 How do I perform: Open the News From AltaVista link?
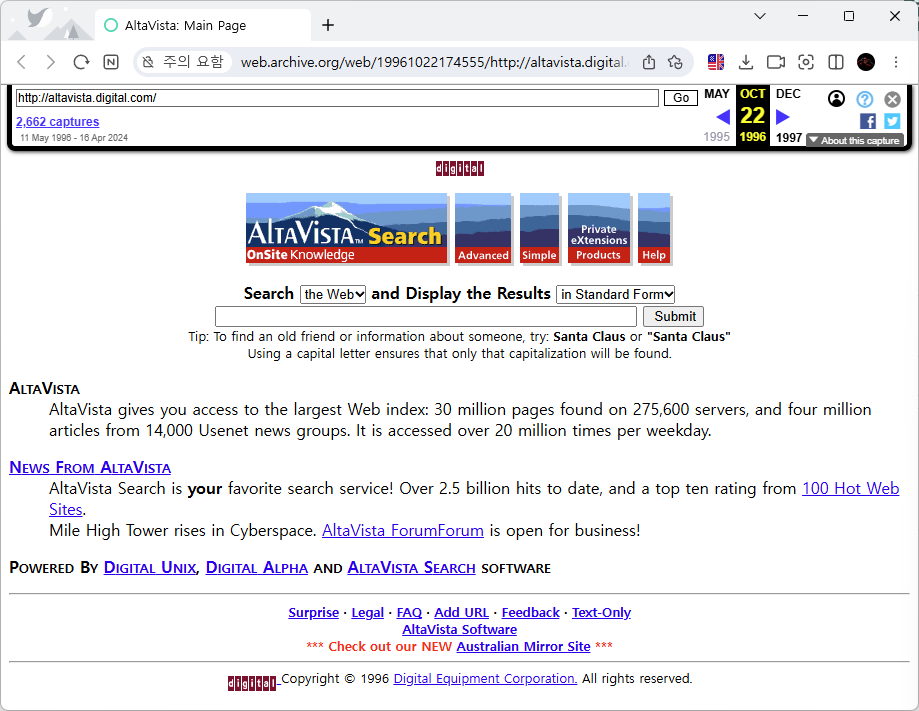pos(90,468)
